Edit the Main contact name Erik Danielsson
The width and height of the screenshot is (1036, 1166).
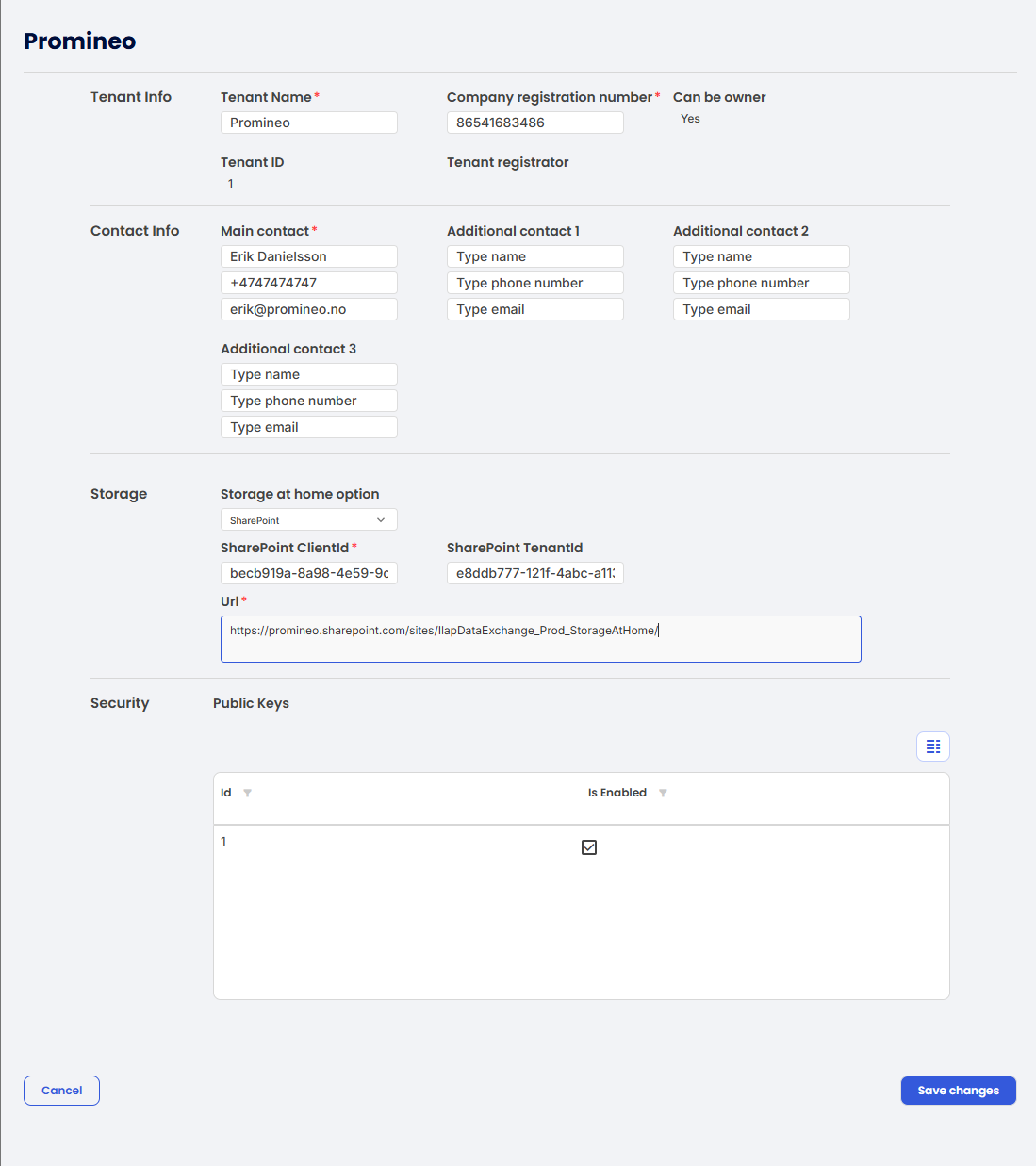309,256
